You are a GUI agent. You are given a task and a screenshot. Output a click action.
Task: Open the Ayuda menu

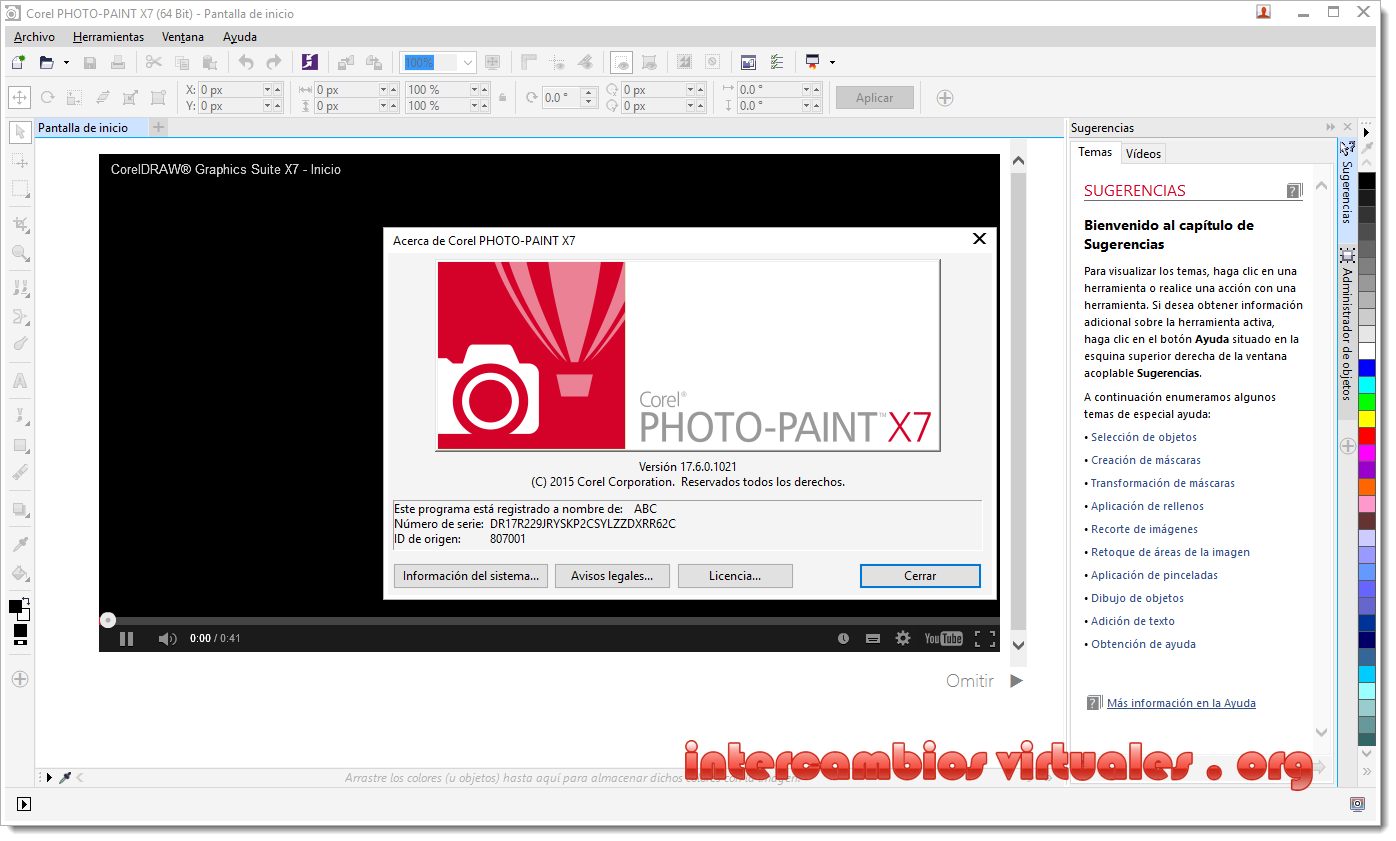pos(240,37)
